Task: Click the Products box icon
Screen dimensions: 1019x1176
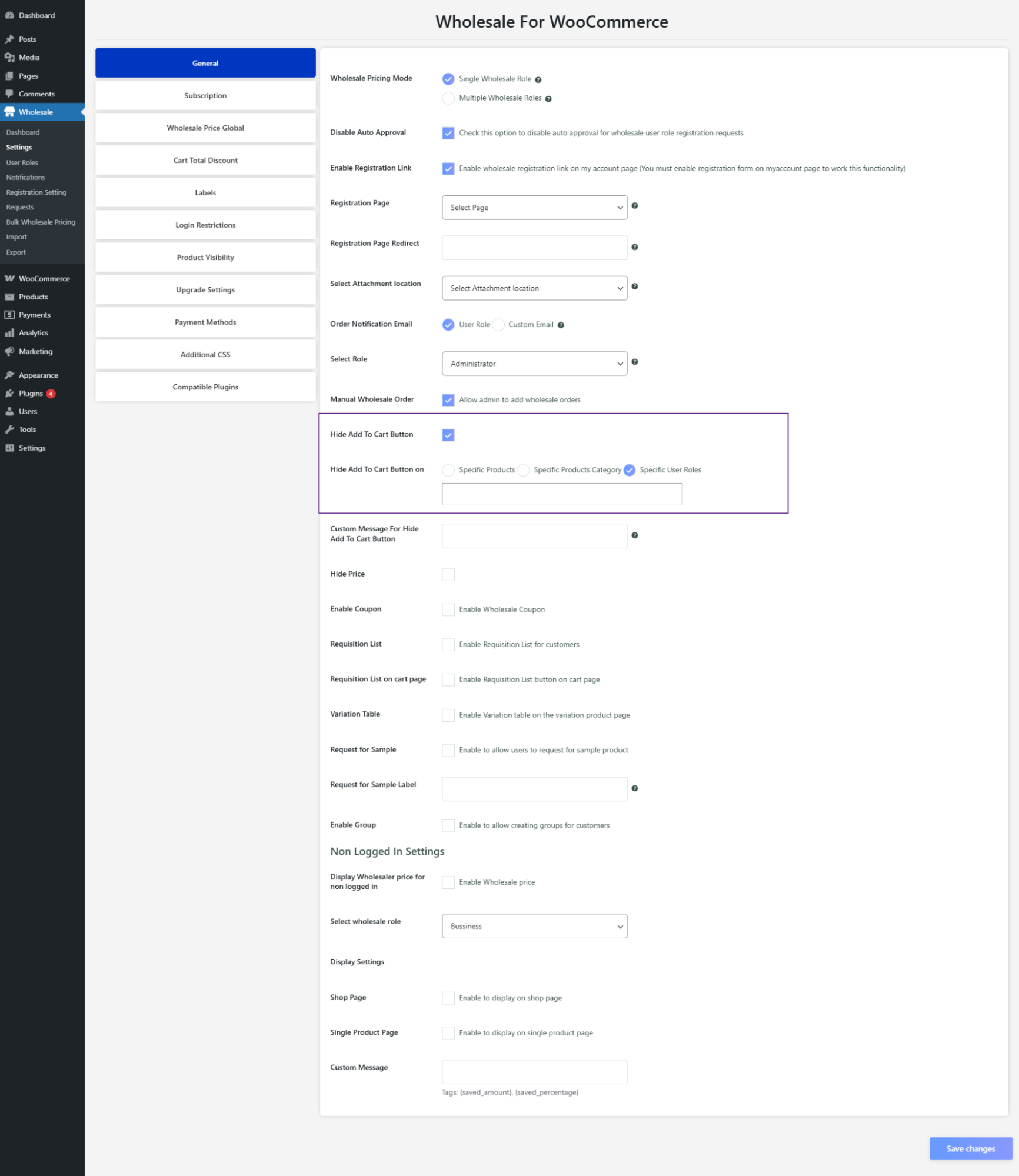Action: [x=9, y=297]
